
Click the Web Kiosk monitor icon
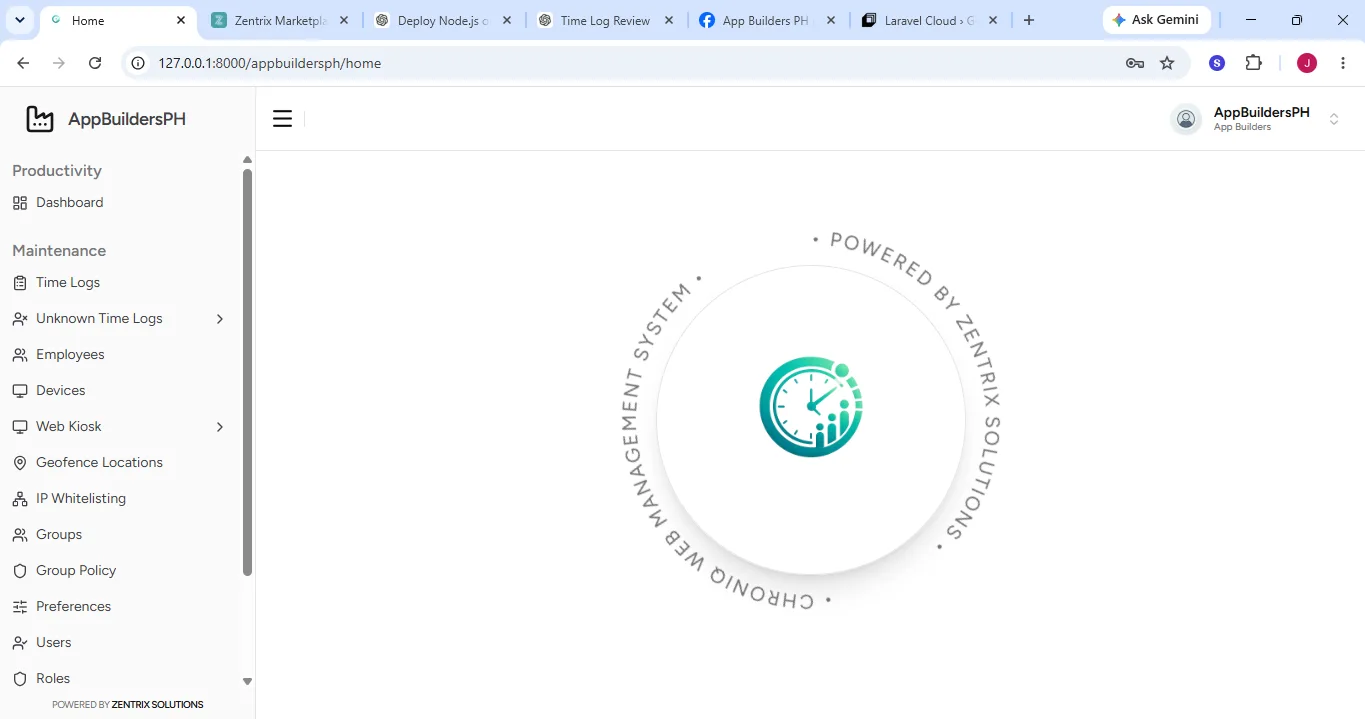(x=19, y=427)
